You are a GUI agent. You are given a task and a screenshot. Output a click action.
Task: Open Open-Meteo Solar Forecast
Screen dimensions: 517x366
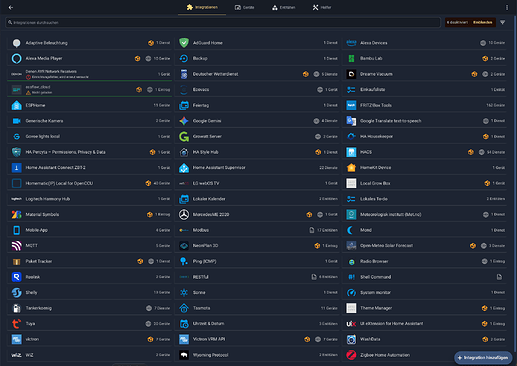pyautogui.click(x=424, y=246)
